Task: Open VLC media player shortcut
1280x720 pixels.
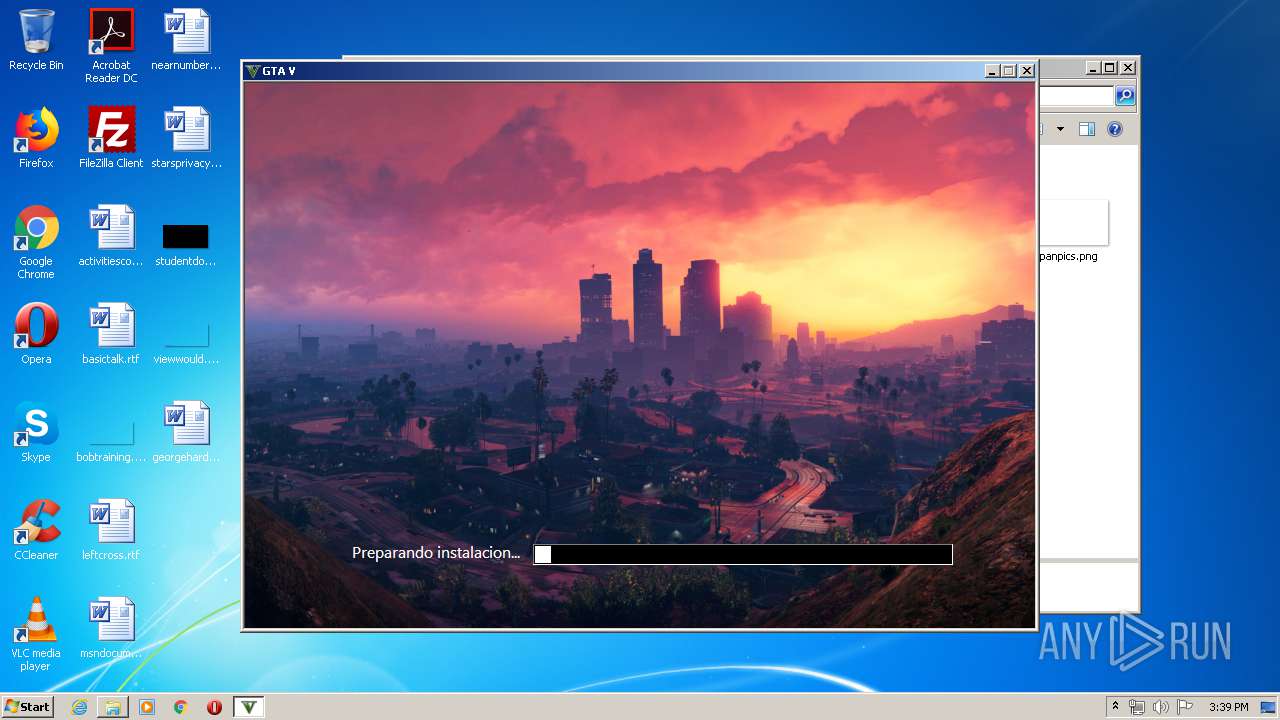Action: pyautogui.click(x=36, y=634)
